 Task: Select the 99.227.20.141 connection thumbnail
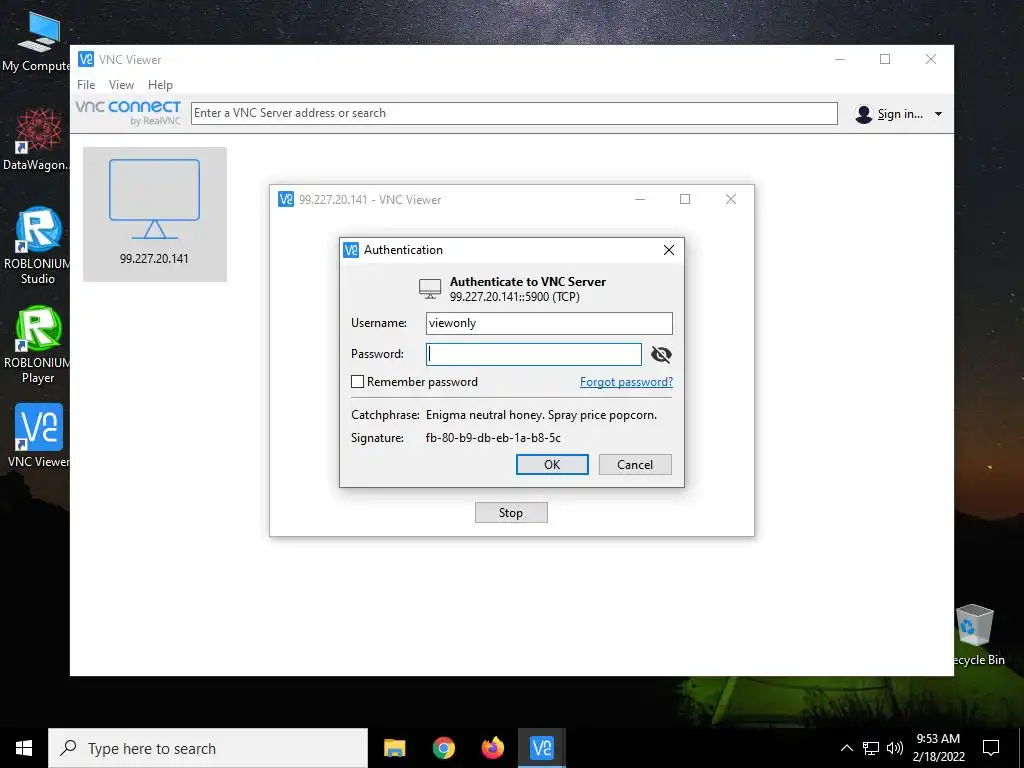point(155,214)
